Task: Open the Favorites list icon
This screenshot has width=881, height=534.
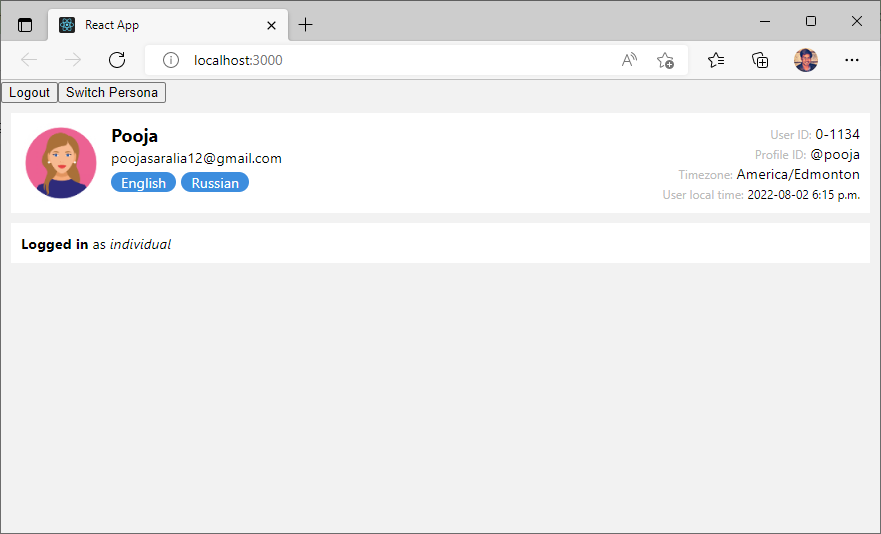Action: tap(716, 60)
